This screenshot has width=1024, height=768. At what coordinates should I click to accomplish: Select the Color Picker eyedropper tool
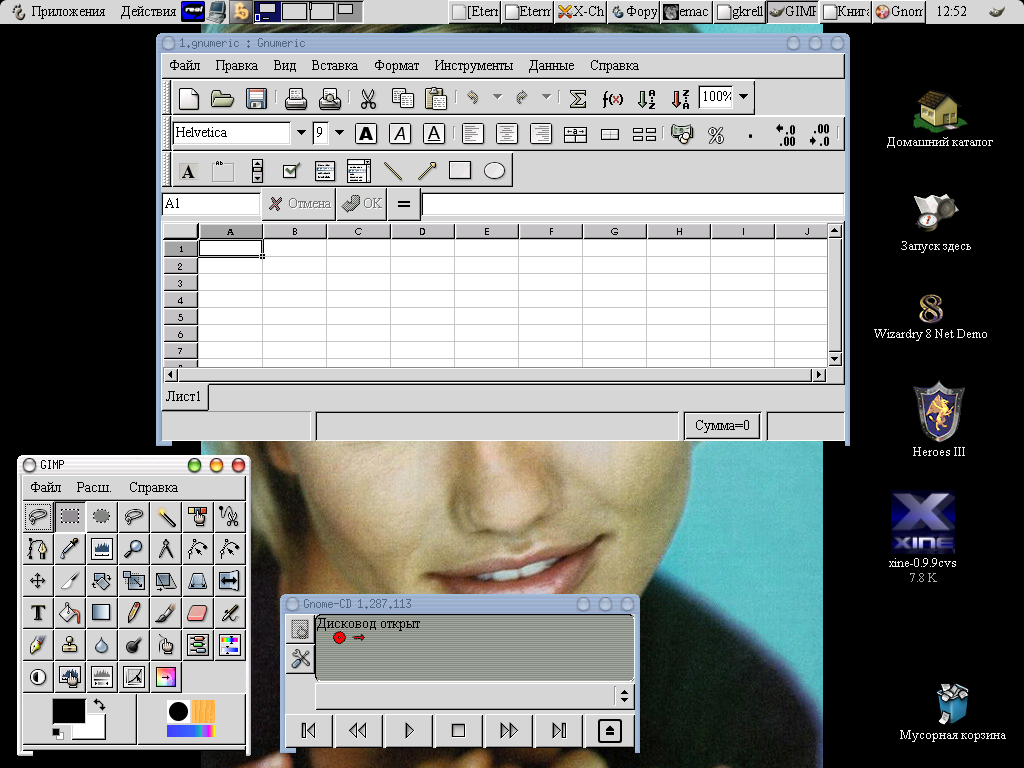[70, 547]
